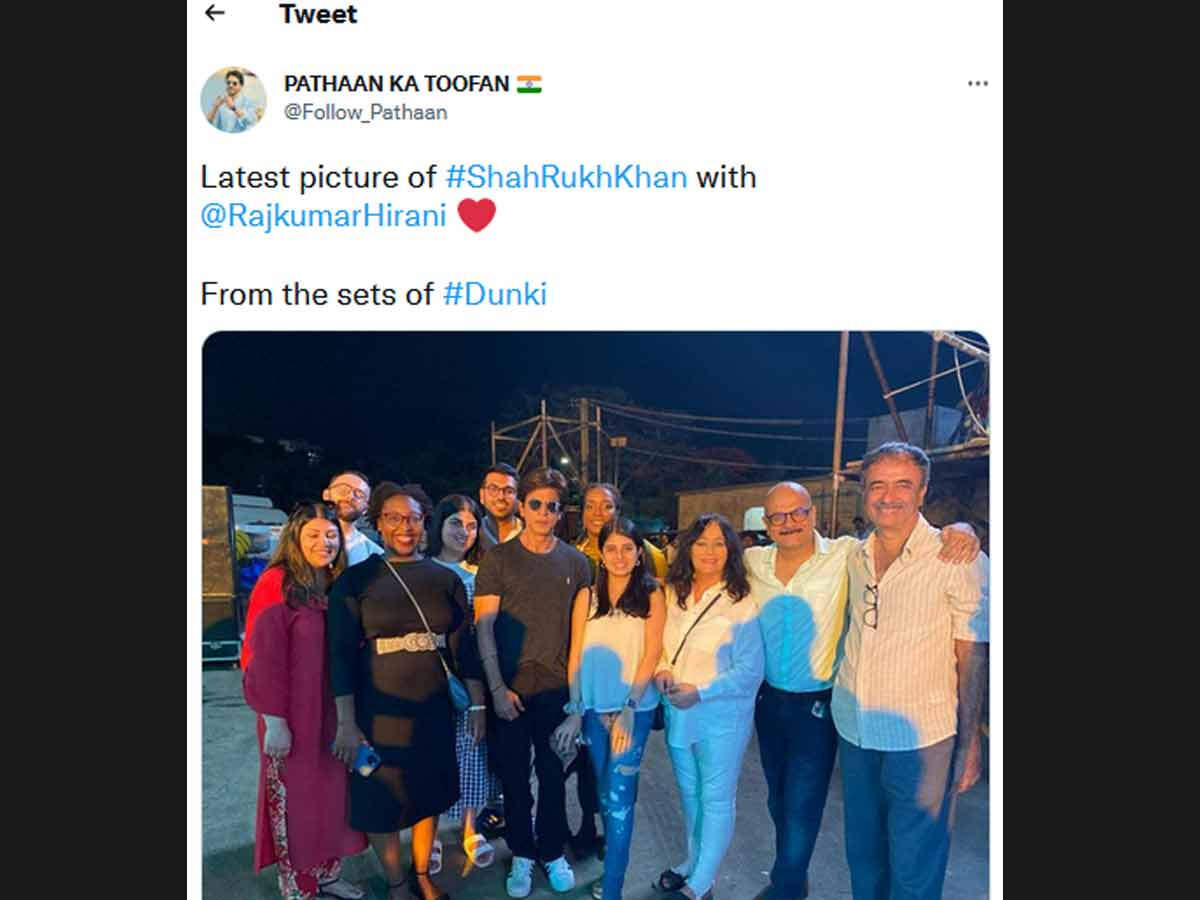Open the @Follow_Pathaan handle

[366, 112]
